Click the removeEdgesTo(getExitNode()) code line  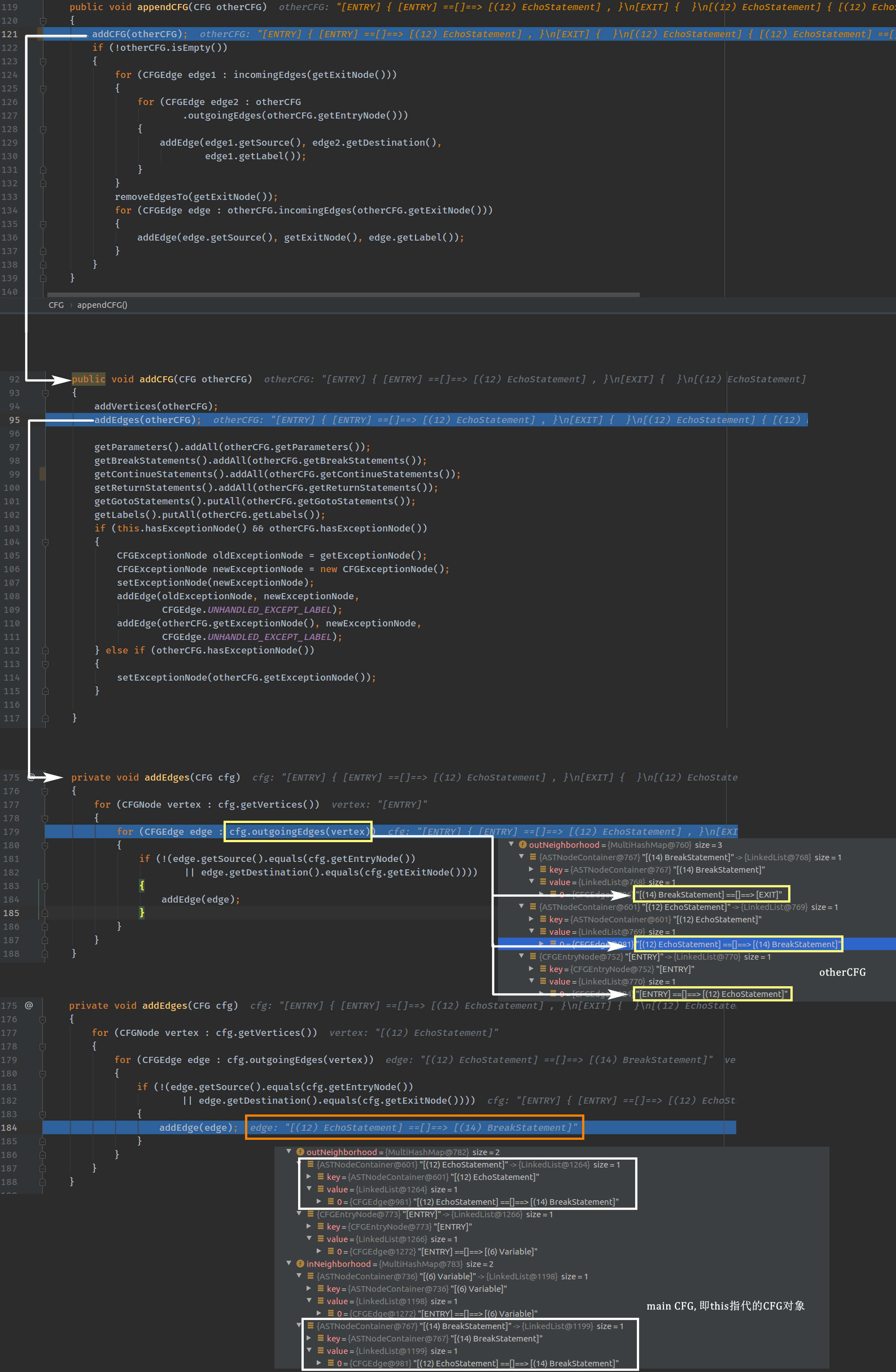[196, 197]
